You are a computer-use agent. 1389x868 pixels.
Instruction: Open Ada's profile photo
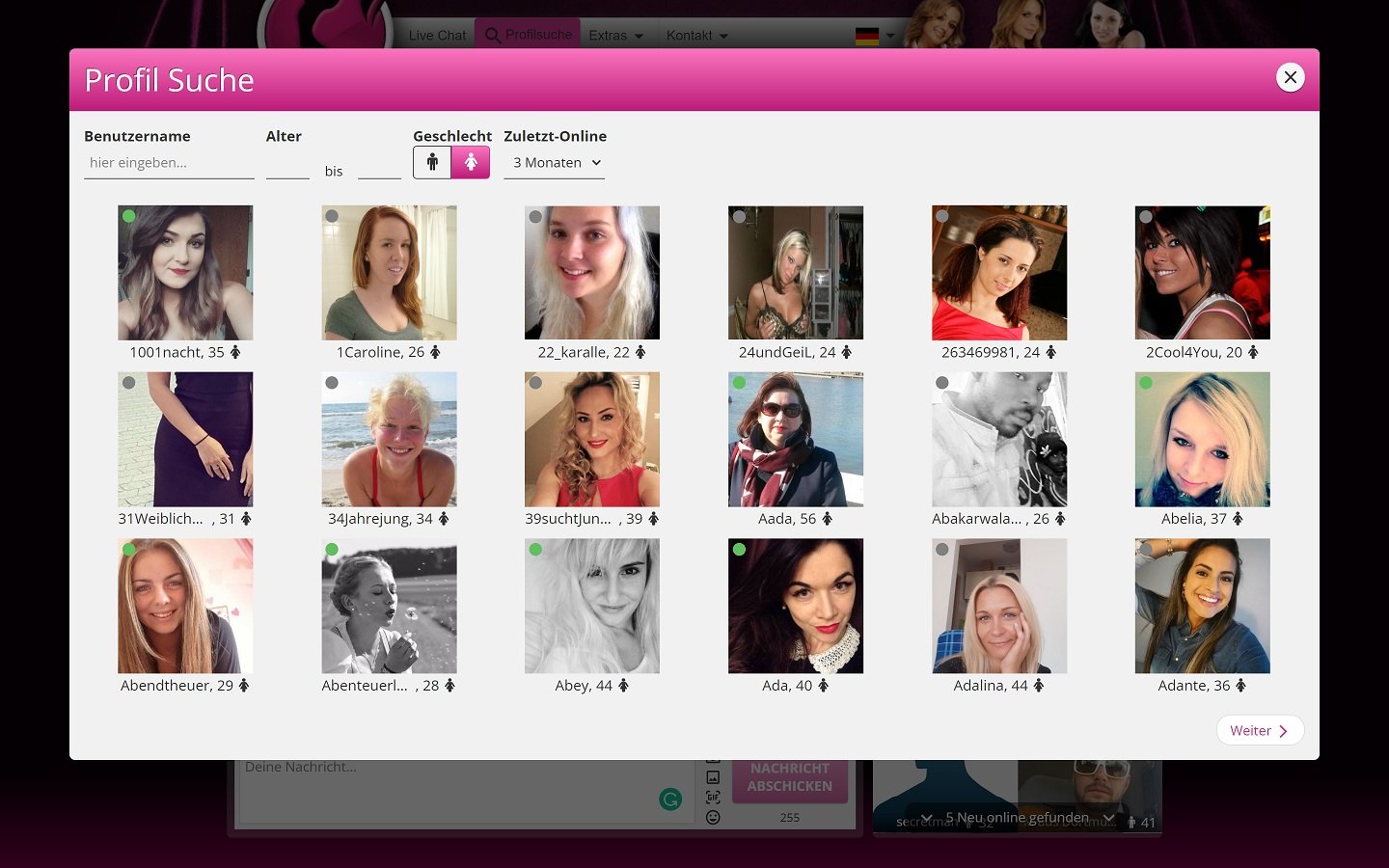796,606
